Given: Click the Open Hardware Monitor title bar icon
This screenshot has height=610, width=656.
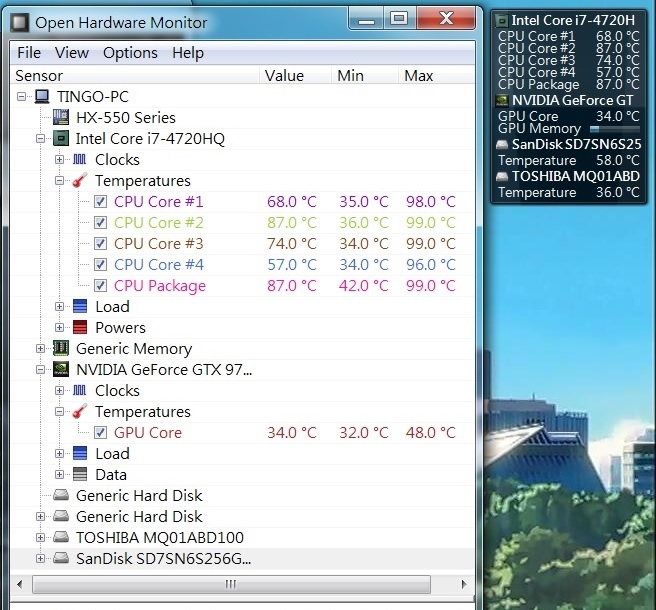Looking at the screenshot, I should [x=19, y=22].
